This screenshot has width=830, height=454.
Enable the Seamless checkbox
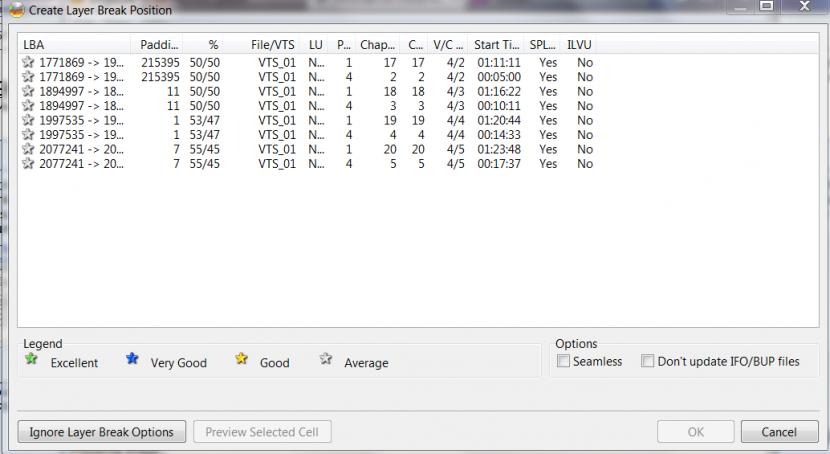[564, 361]
